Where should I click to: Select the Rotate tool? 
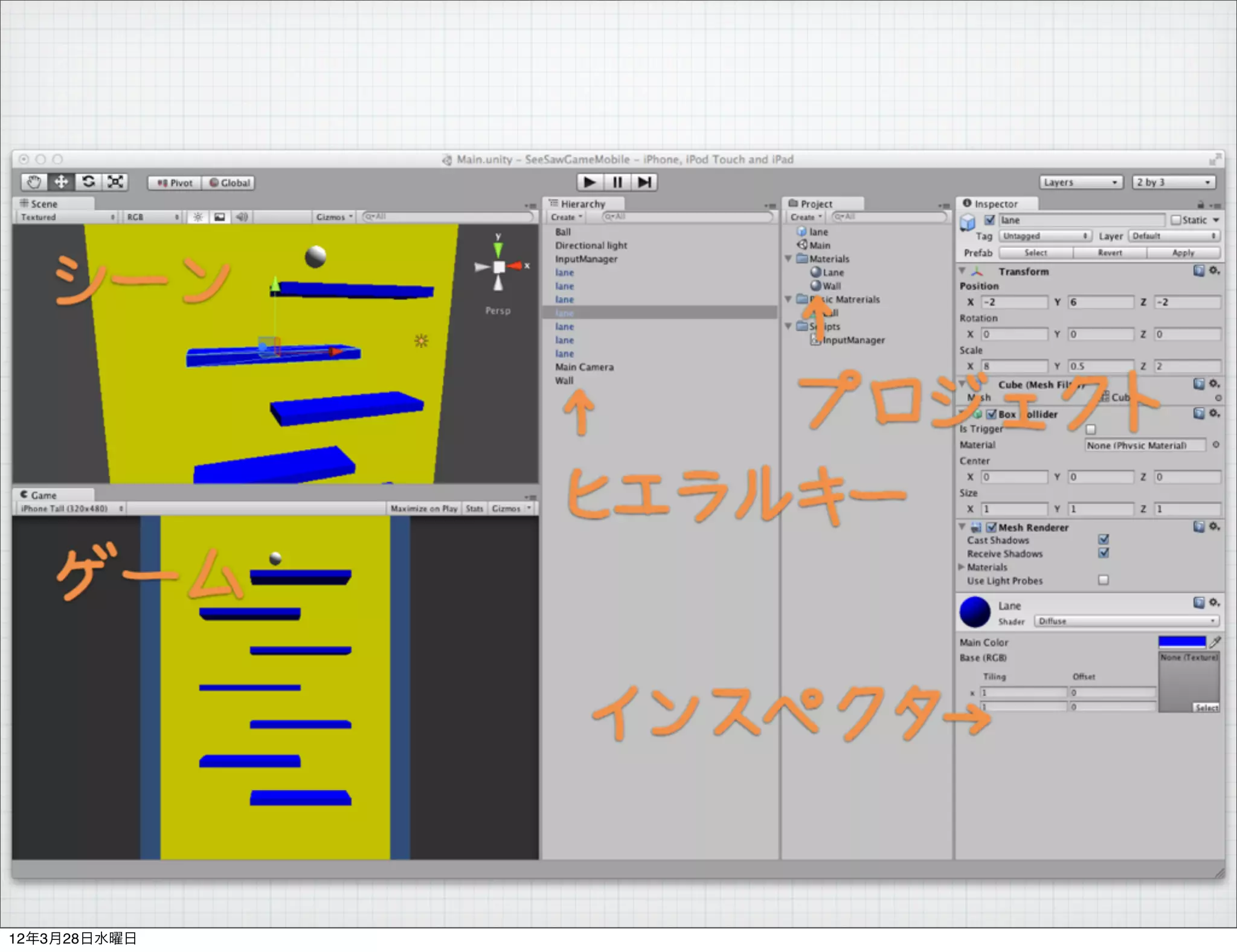(88, 182)
